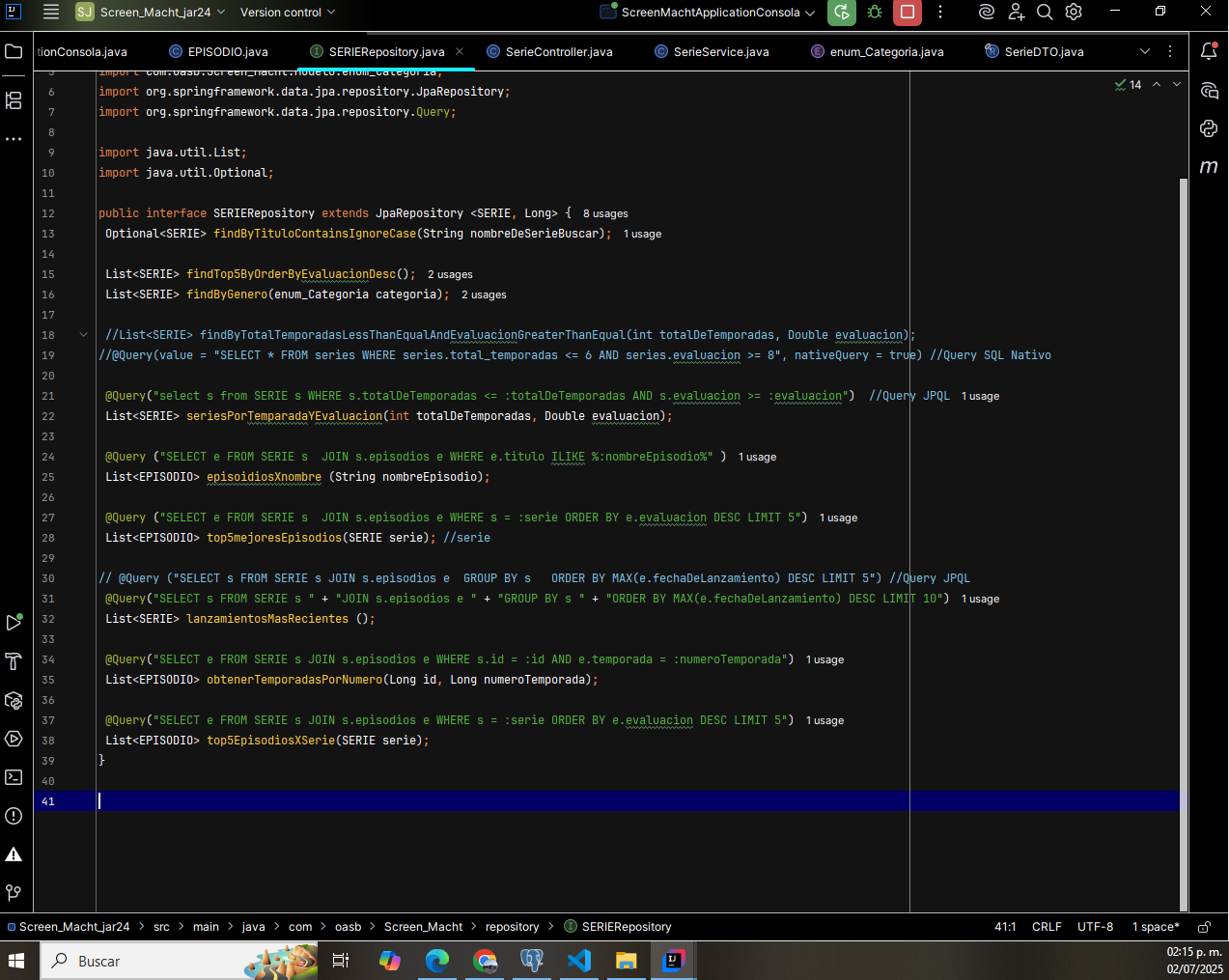Open Search Everywhere magnifier
Viewport: 1229px width, 980px height.
point(1045,13)
